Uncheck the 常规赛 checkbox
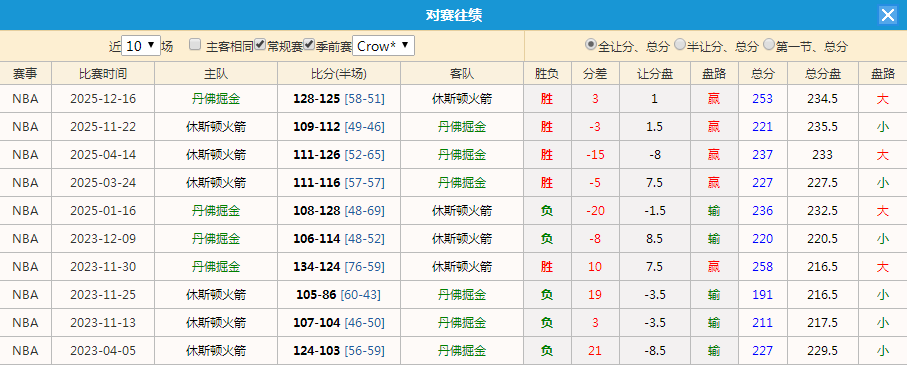Image resolution: width=907 pixels, height=367 pixels. click(x=260, y=45)
